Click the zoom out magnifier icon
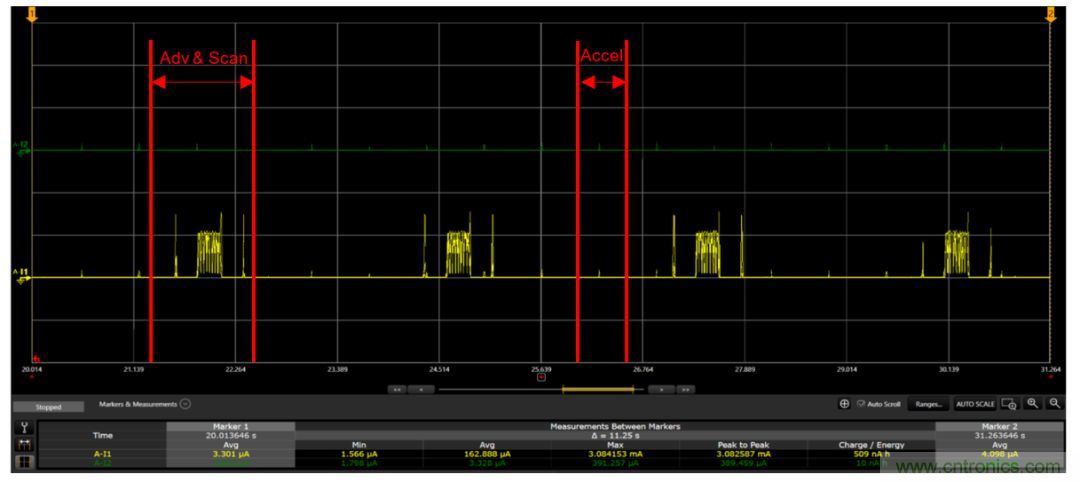Viewport: 1080px width, 482px height. [x=1054, y=403]
